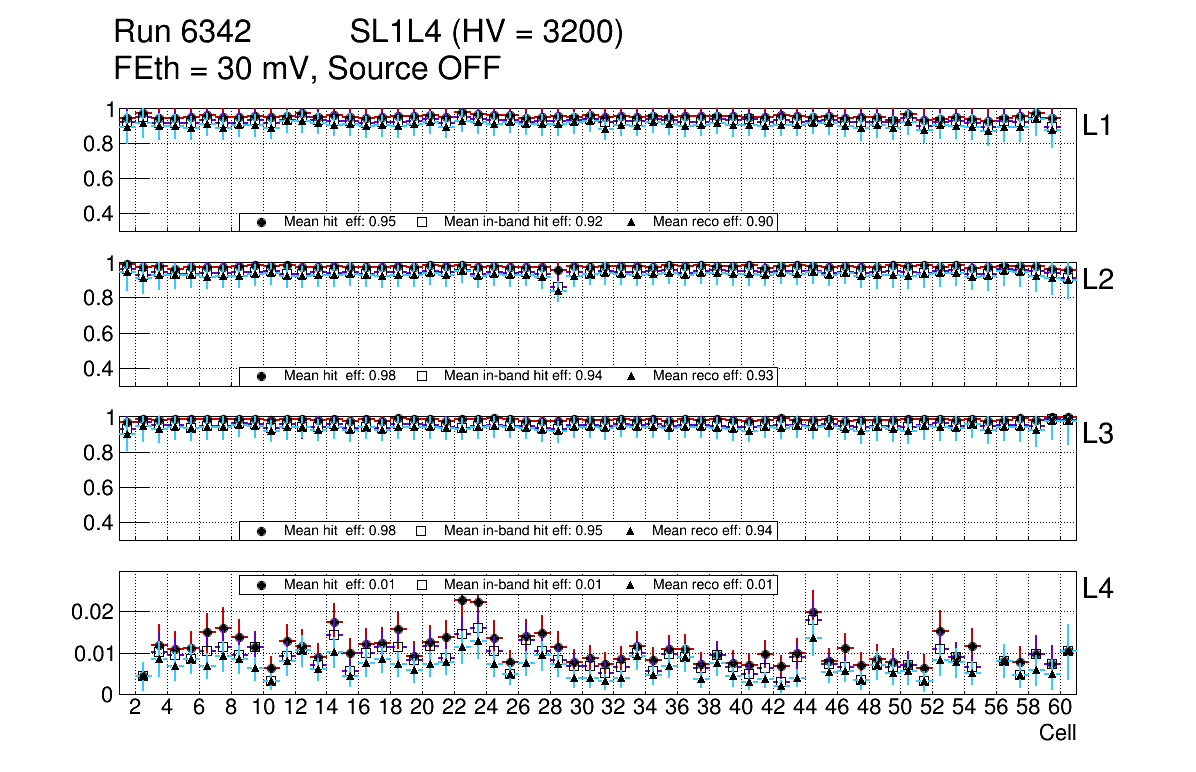Click the black triangle marker in L1 legend
The width and height of the screenshot is (1196, 772).
(x=631, y=222)
